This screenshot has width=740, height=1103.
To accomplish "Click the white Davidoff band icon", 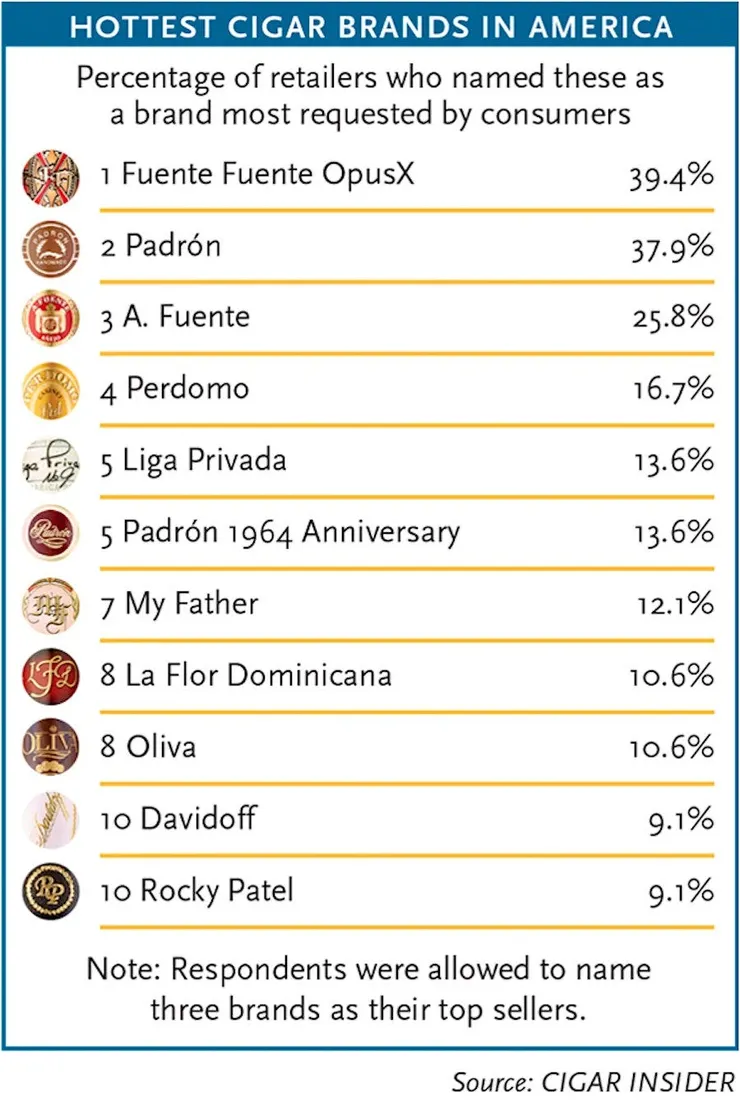I will click(x=51, y=820).
